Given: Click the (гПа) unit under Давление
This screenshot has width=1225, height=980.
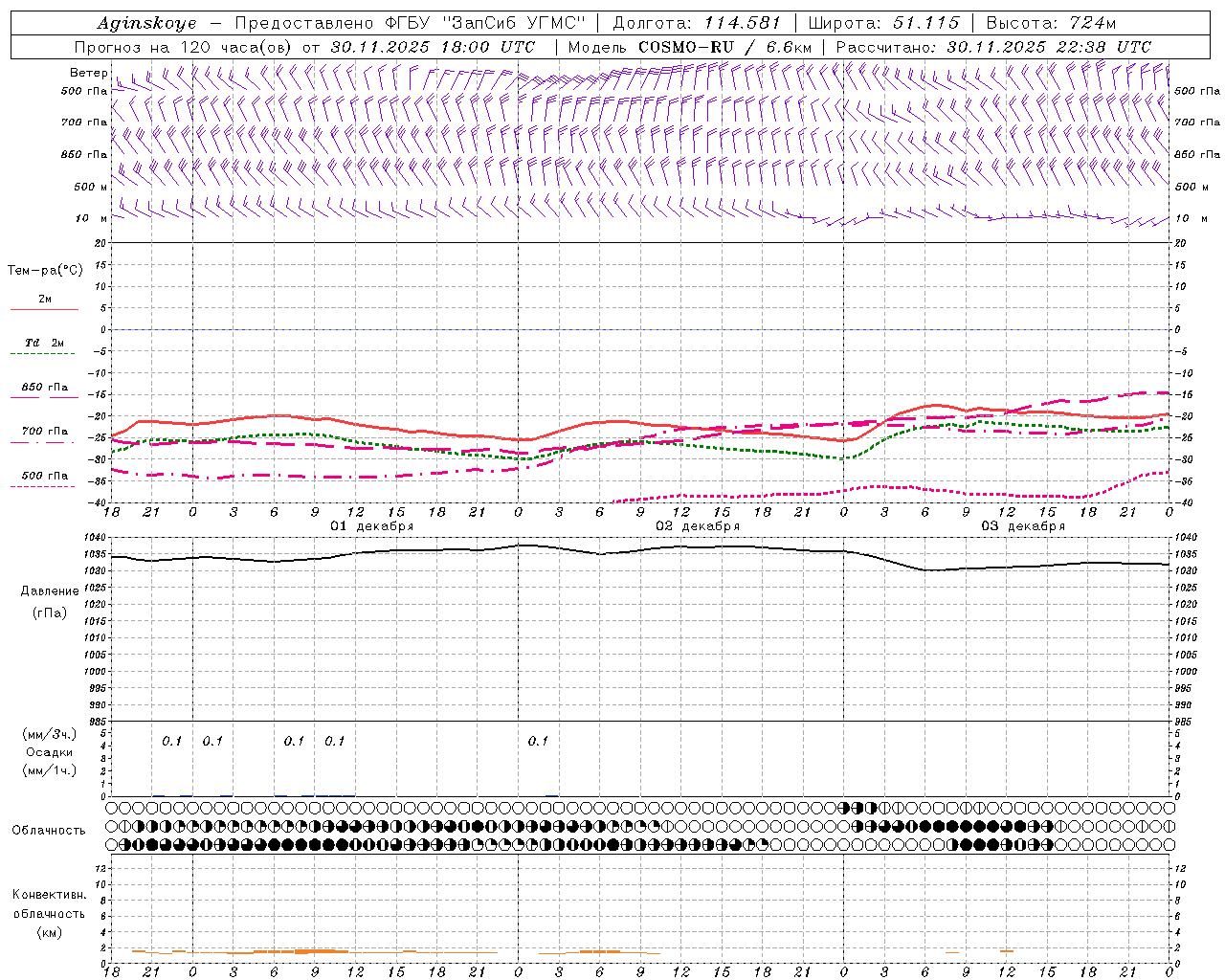Looking at the screenshot, I should click(50, 612).
